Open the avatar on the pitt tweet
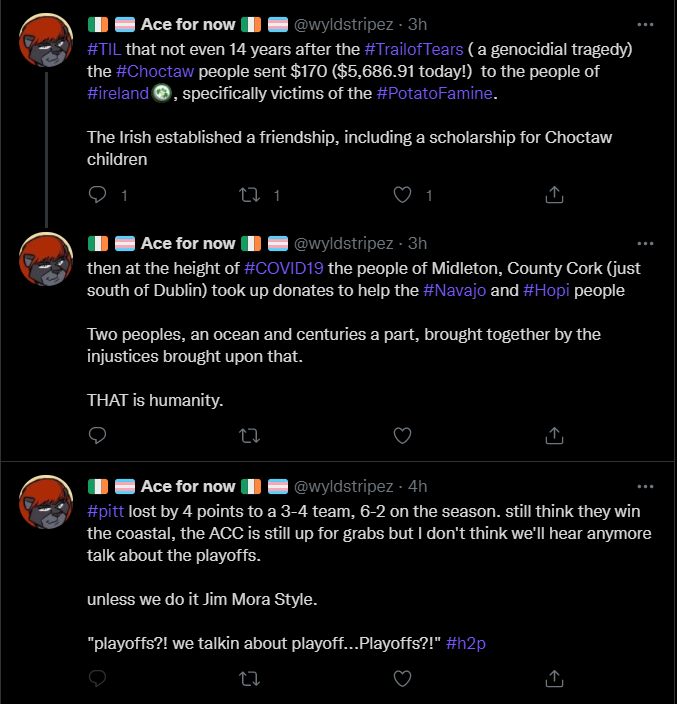This screenshot has height=704, width=677. [x=46, y=502]
